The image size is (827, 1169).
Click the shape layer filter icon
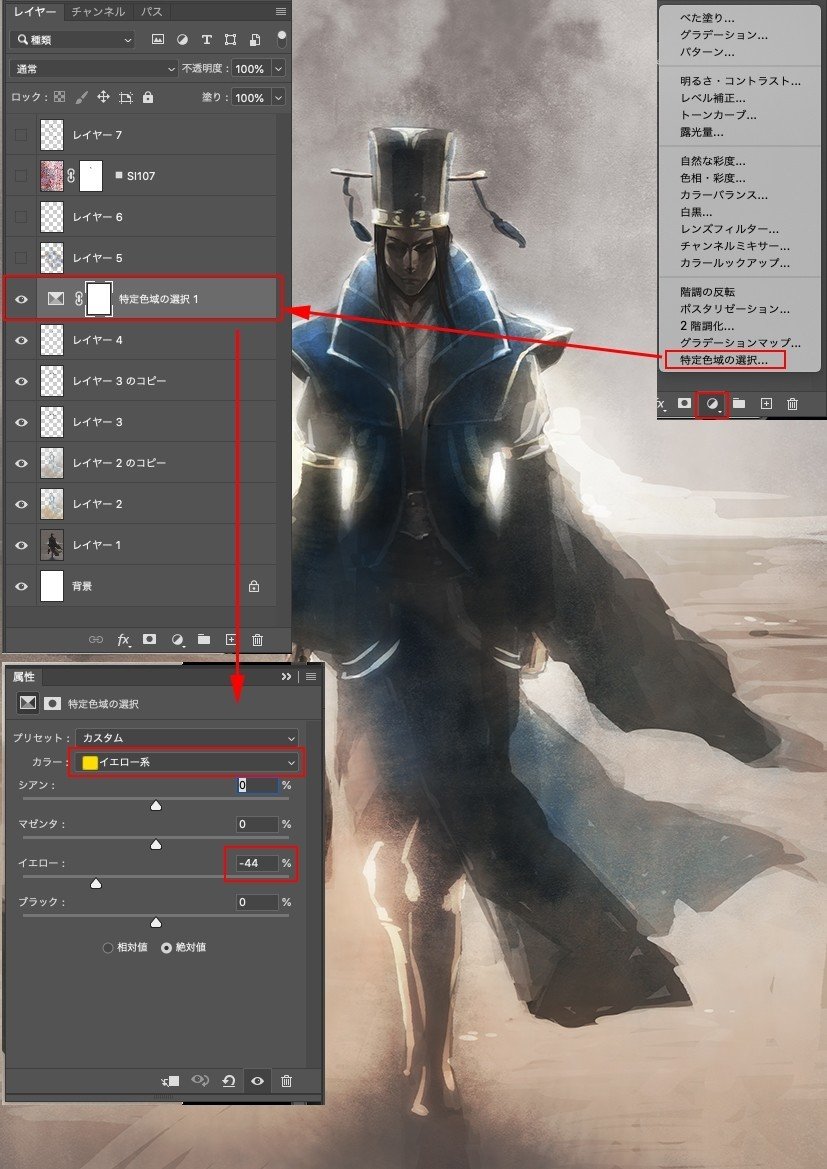[230, 40]
